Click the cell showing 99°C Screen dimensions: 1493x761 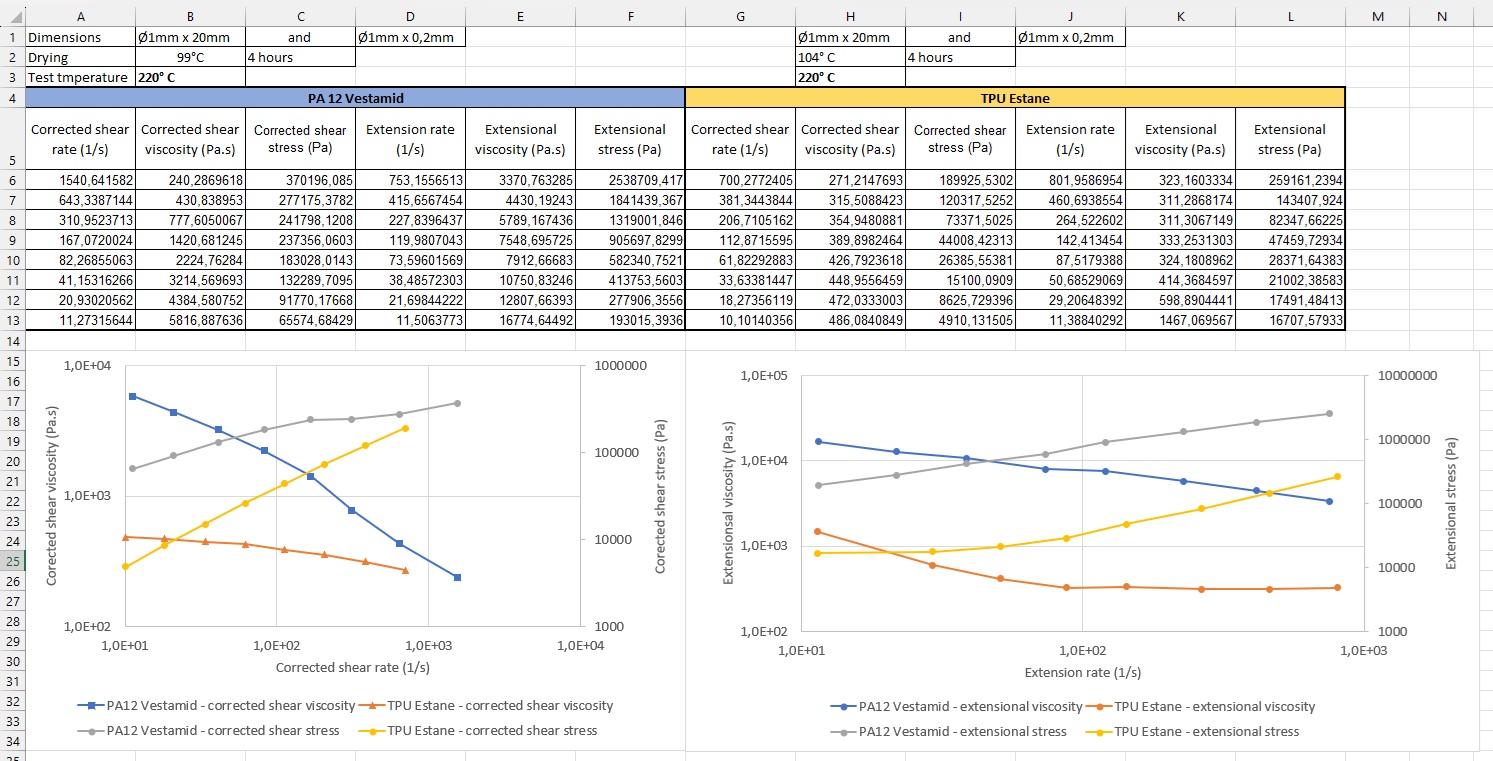[x=190, y=57]
